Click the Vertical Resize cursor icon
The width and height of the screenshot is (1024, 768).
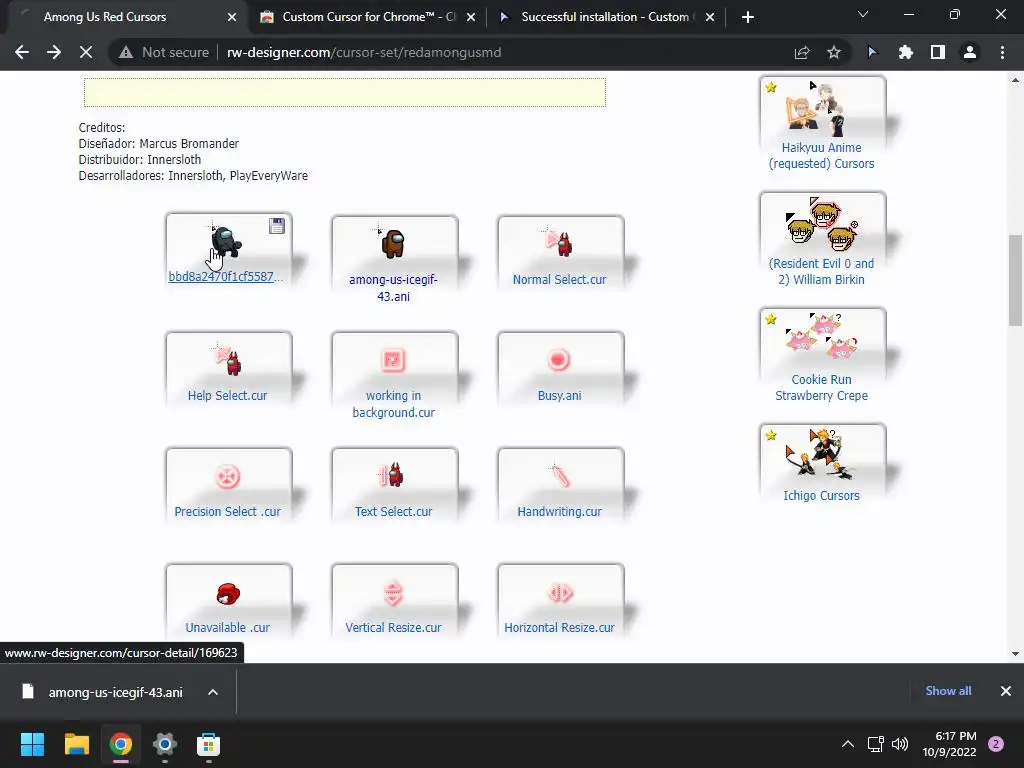tap(393, 593)
